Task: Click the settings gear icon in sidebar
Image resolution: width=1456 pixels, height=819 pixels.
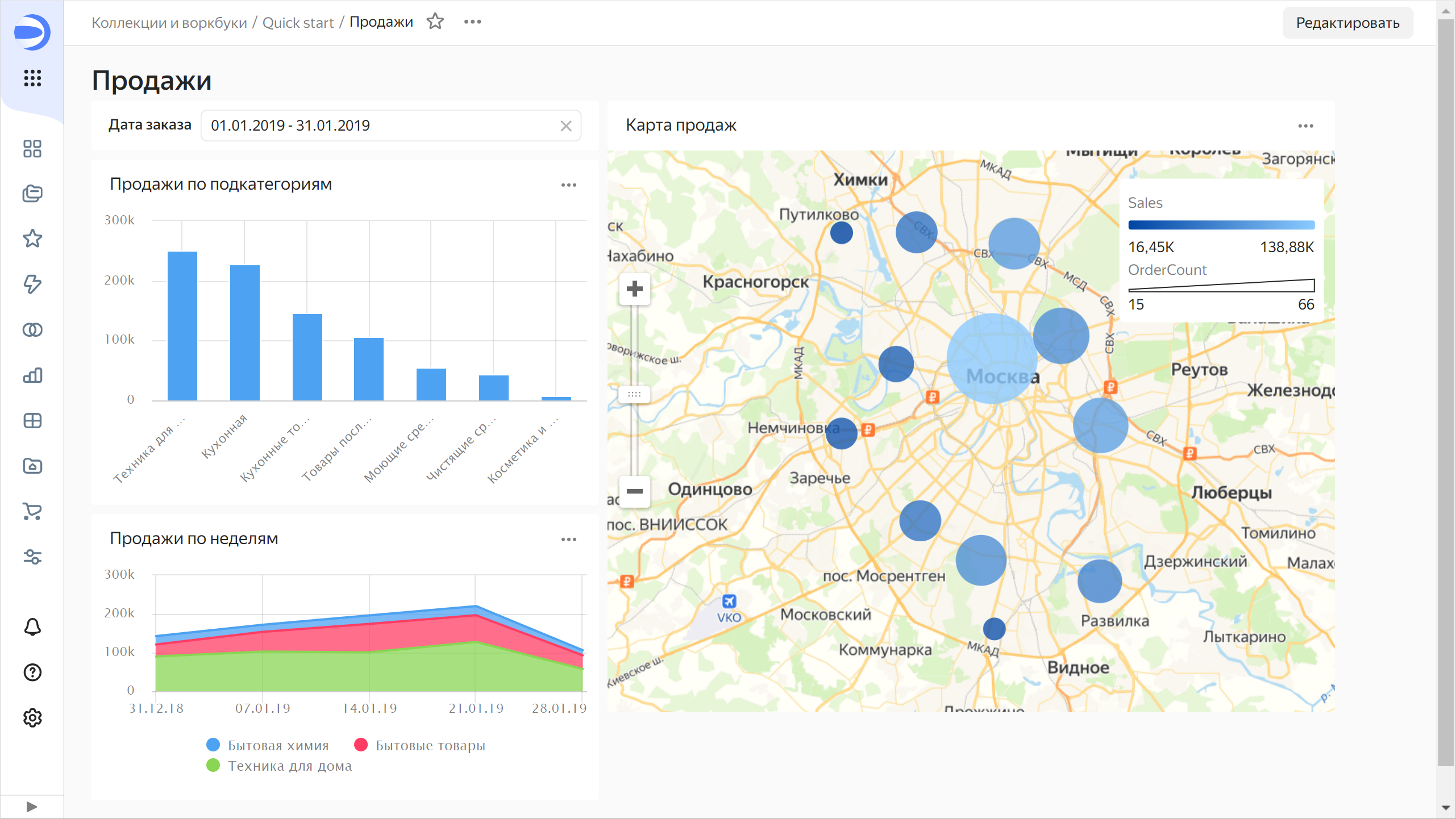Action: (32, 716)
